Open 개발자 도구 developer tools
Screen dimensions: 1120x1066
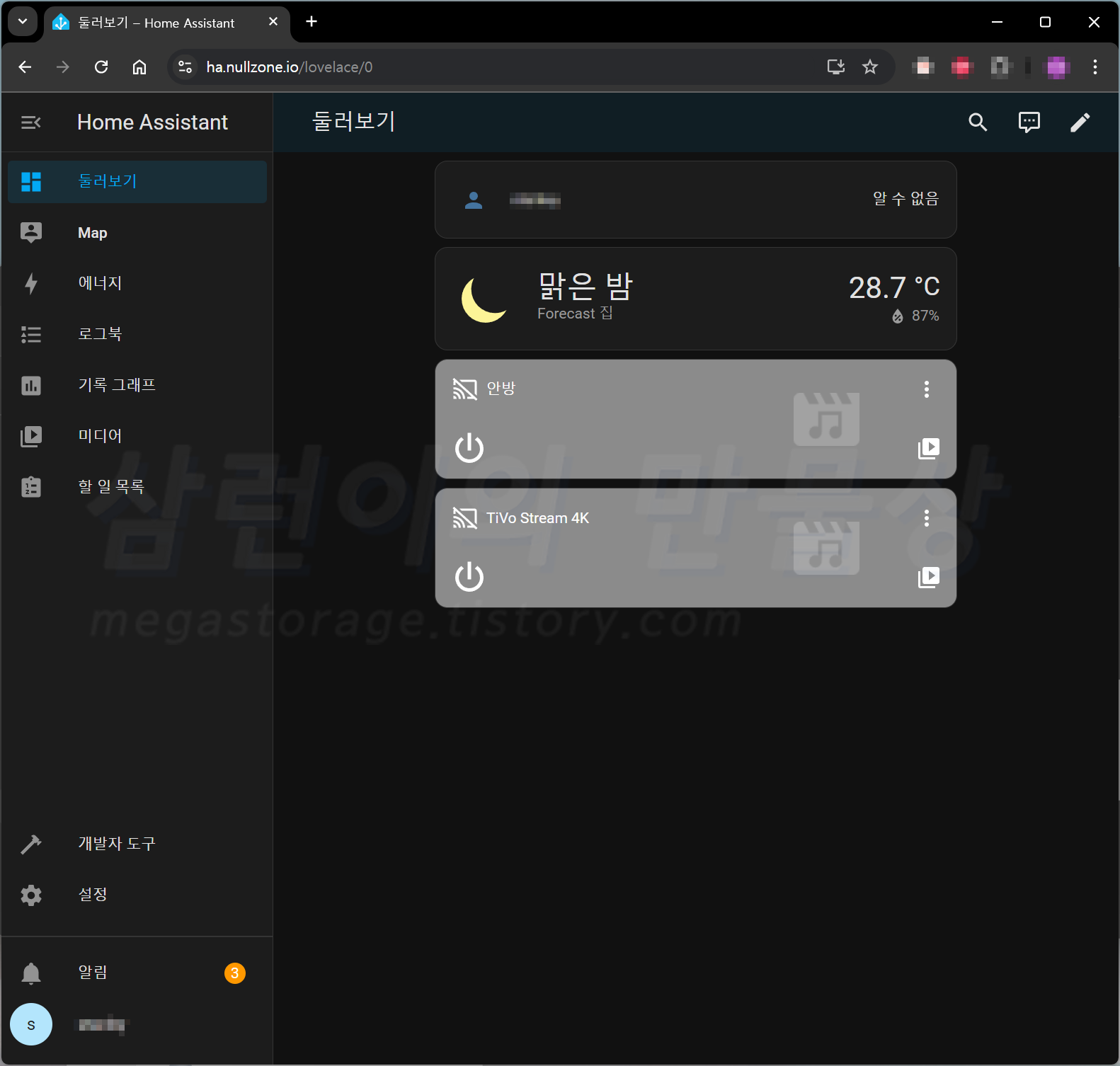[137, 844]
